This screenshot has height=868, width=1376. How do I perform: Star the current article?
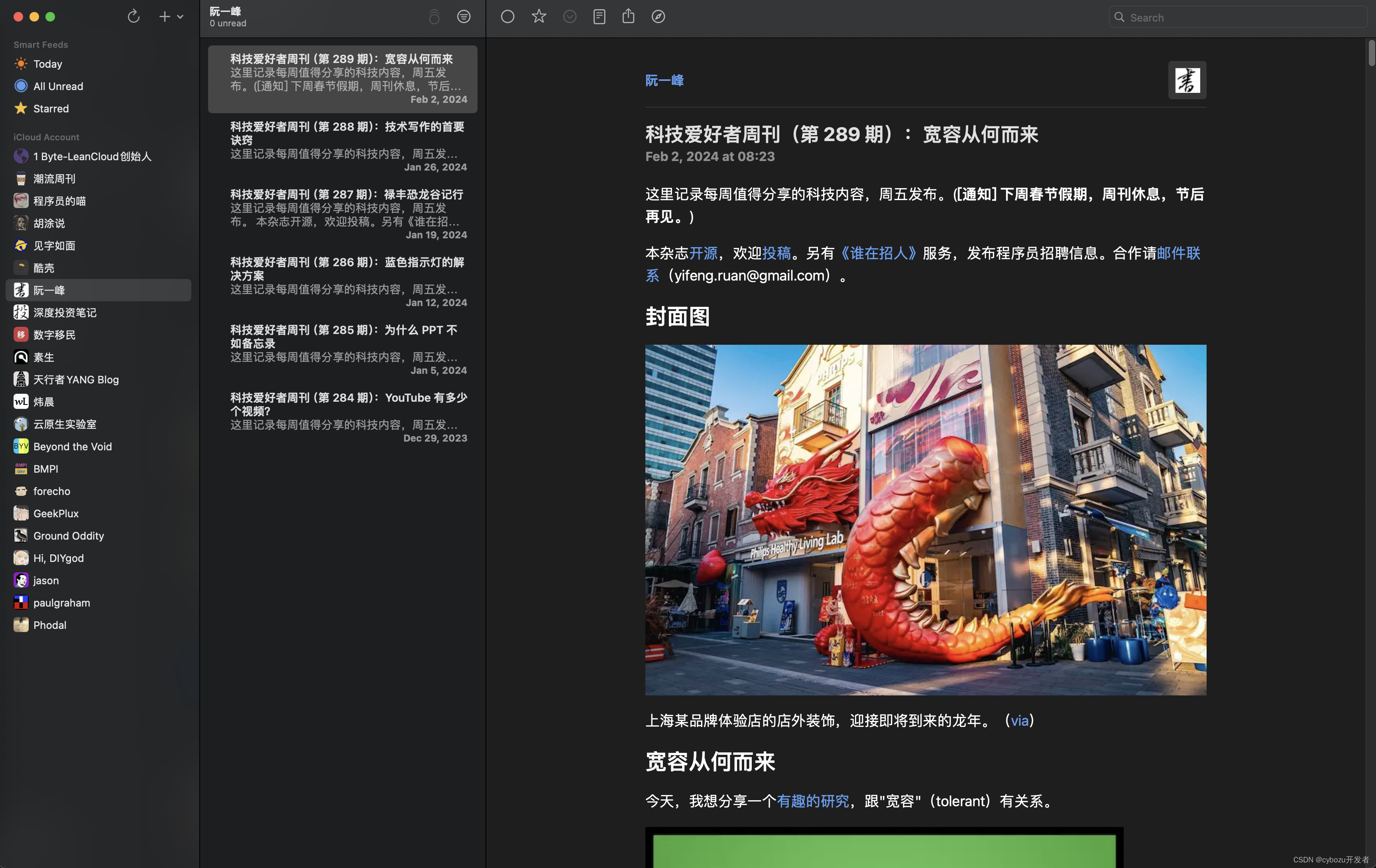pos(538,17)
